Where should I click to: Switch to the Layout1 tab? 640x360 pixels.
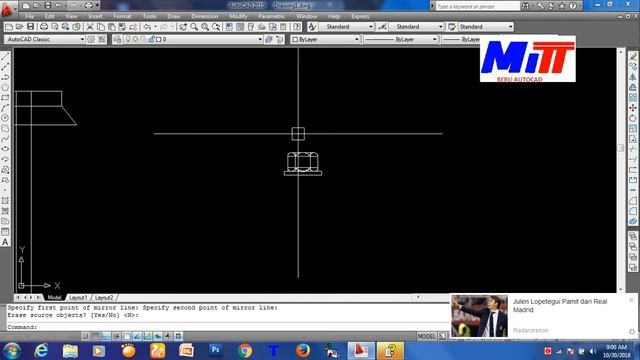pos(78,298)
